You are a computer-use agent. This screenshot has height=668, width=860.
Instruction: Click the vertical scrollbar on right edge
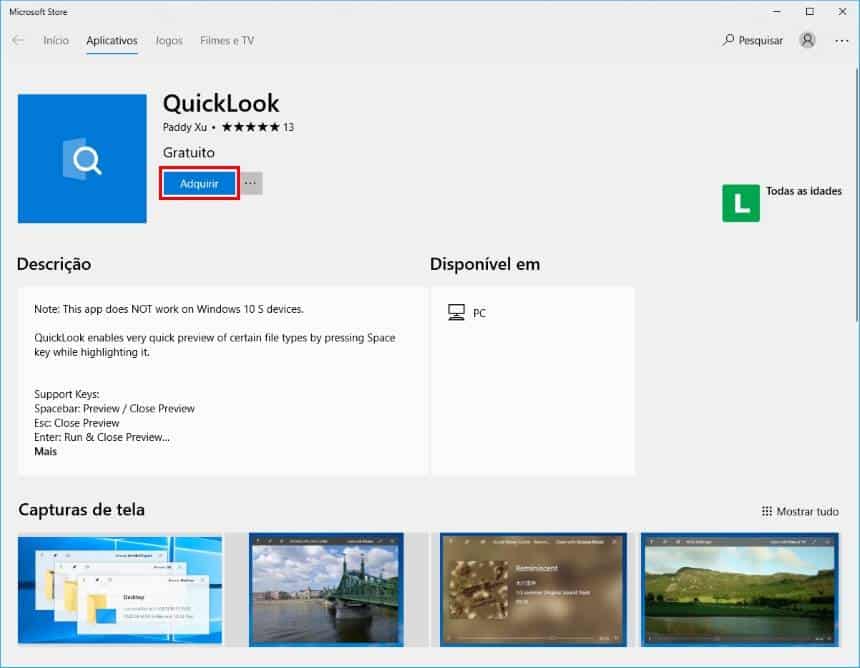[x=857, y=195]
